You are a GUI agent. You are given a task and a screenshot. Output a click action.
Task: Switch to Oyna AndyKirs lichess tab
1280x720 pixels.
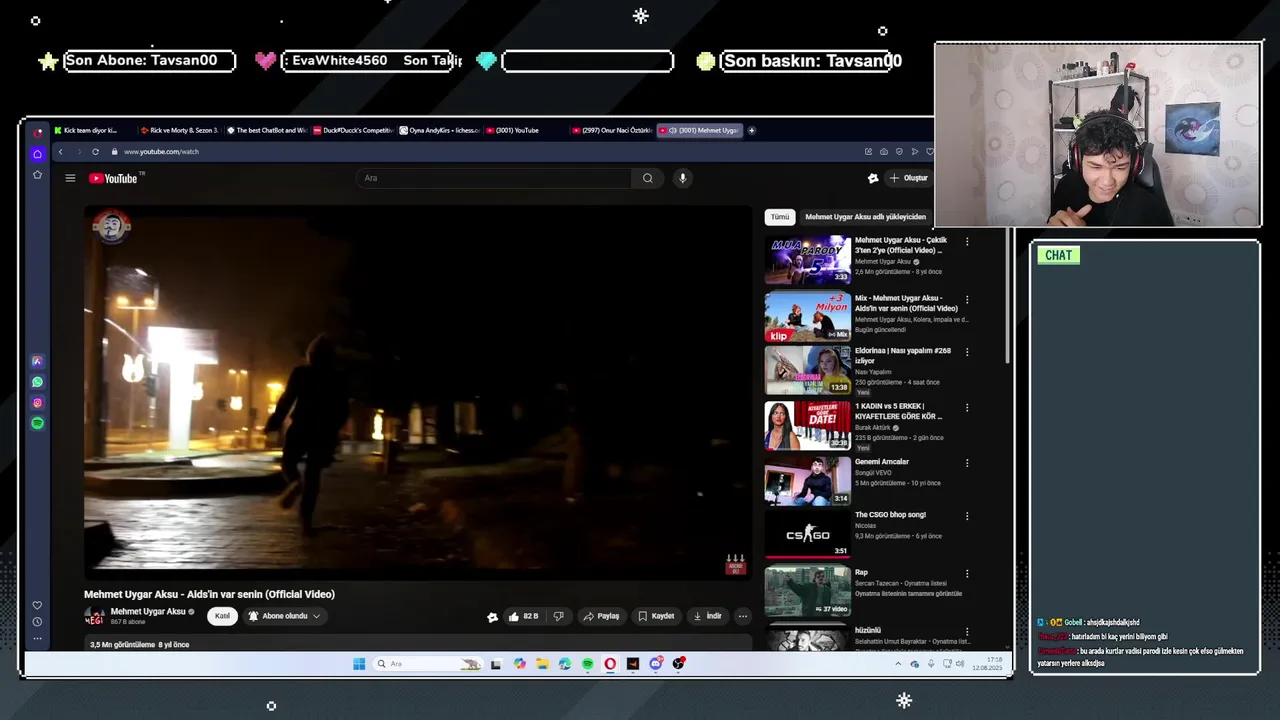439,130
